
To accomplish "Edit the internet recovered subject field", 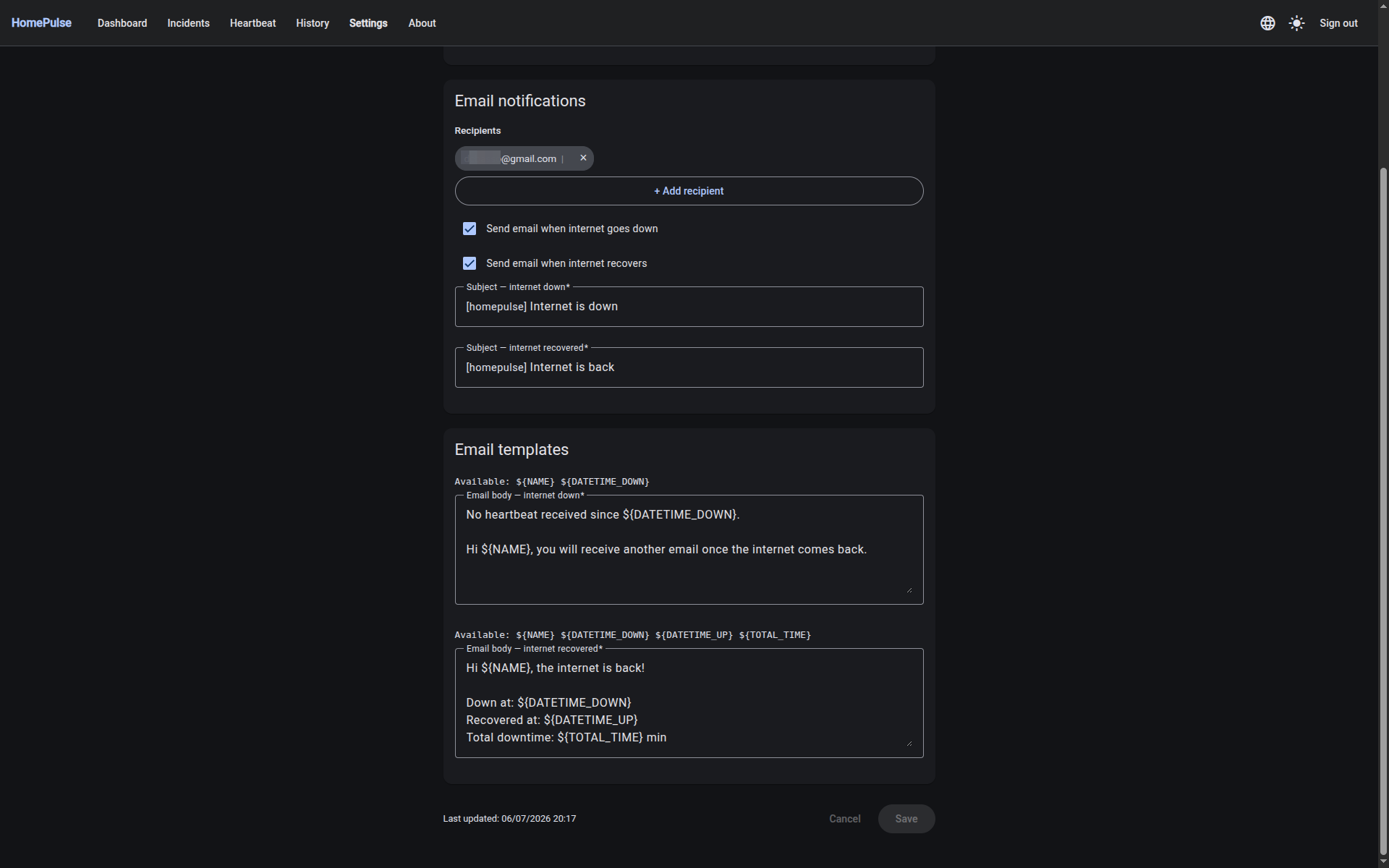I will [689, 367].
